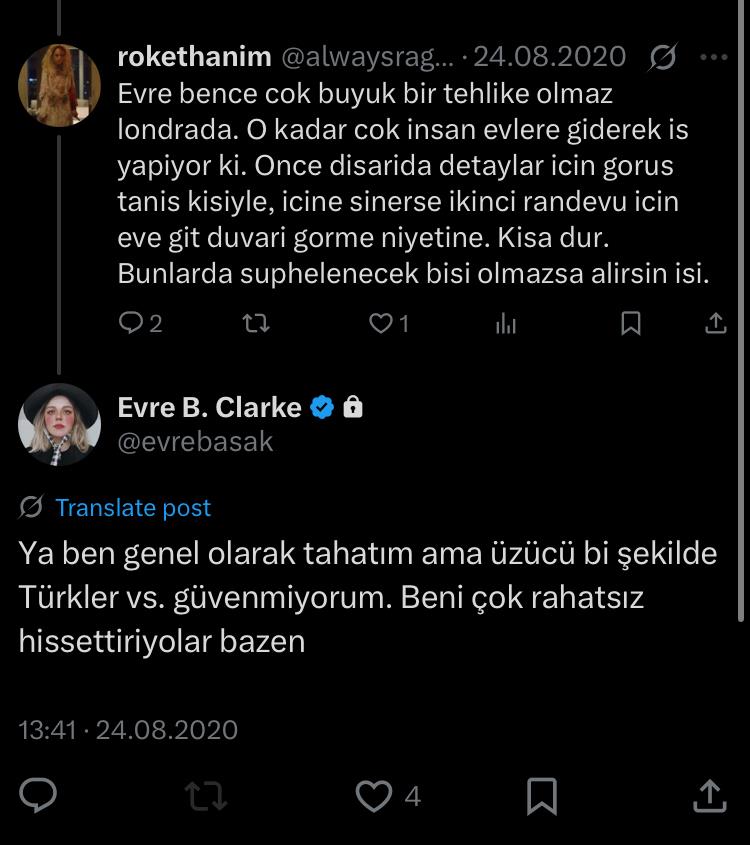Click the Grok icon next to rokethanim's date

click(x=662, y=57)
